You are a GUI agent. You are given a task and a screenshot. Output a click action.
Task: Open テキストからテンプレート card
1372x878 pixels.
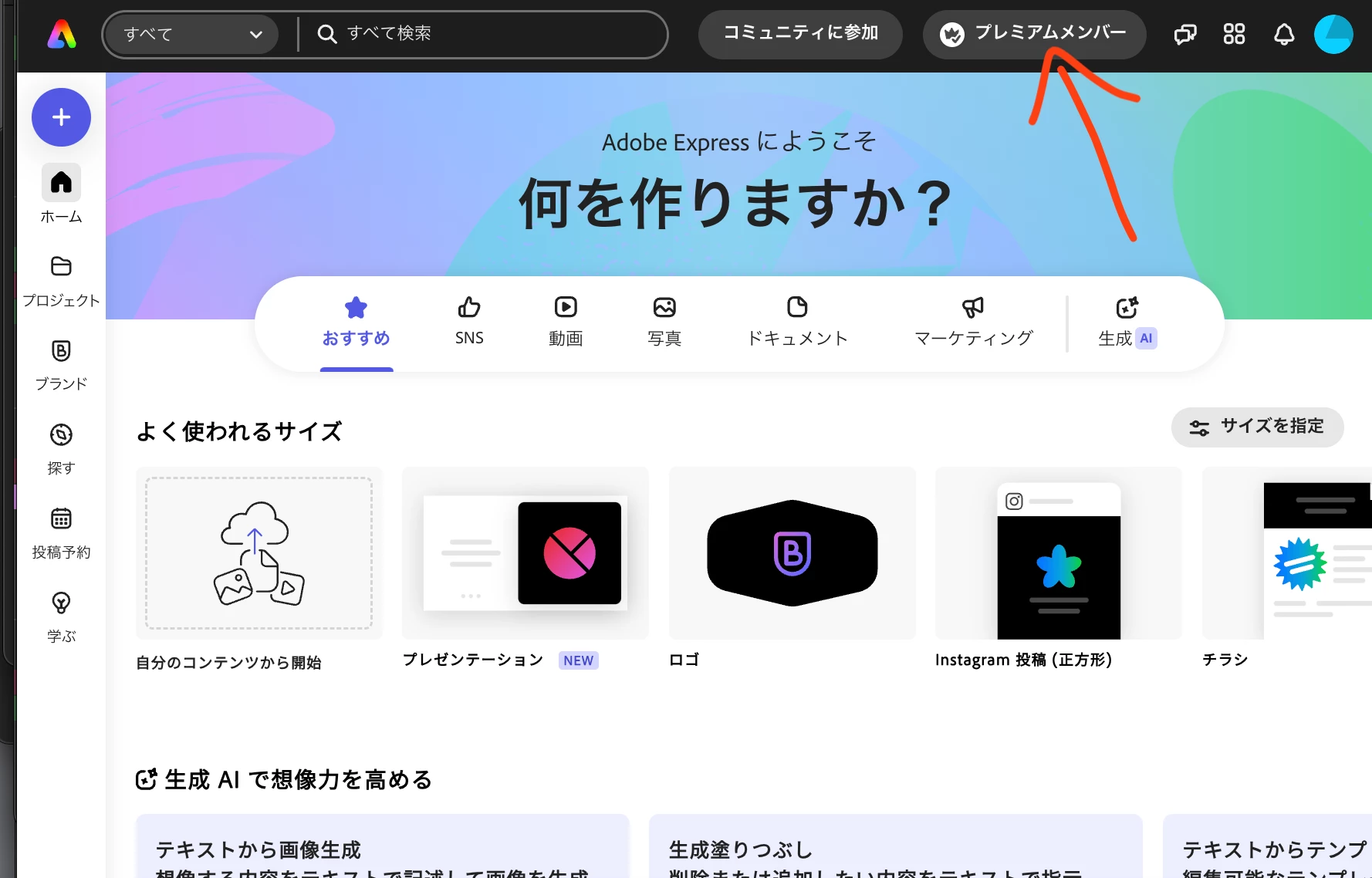(x=1267, y=846)
